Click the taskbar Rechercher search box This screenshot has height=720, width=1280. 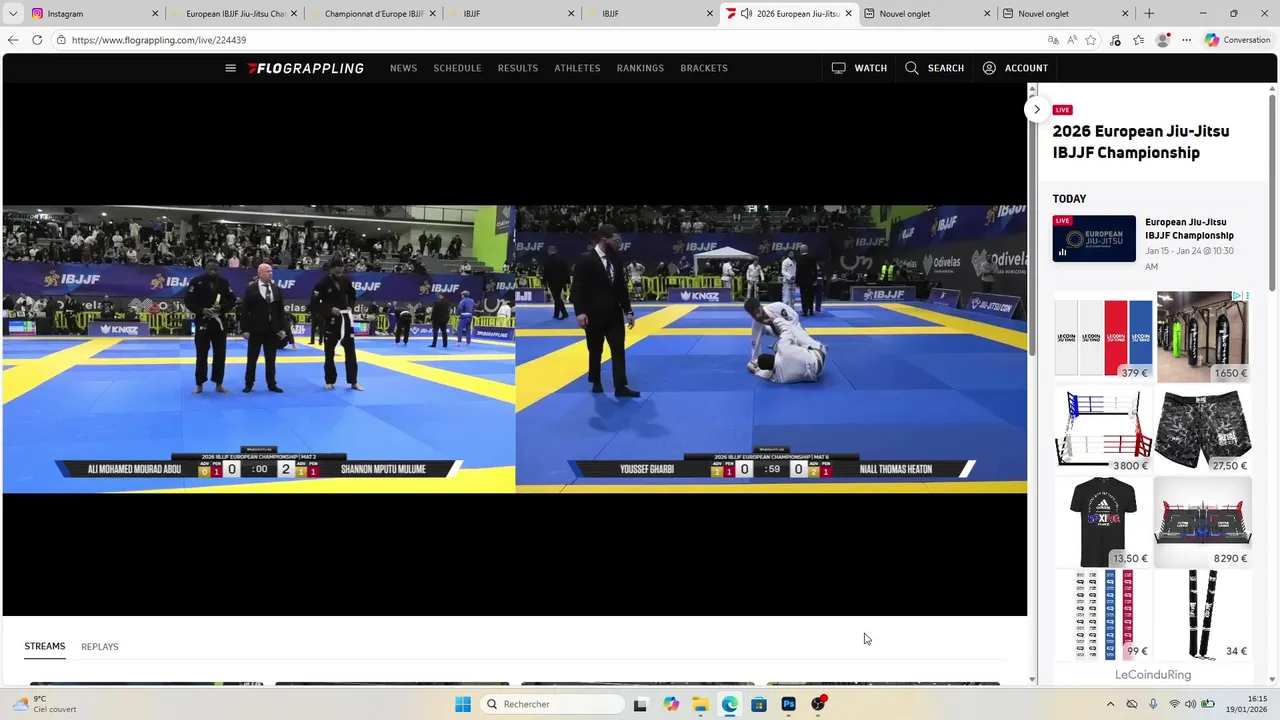[x=552, y=704]
